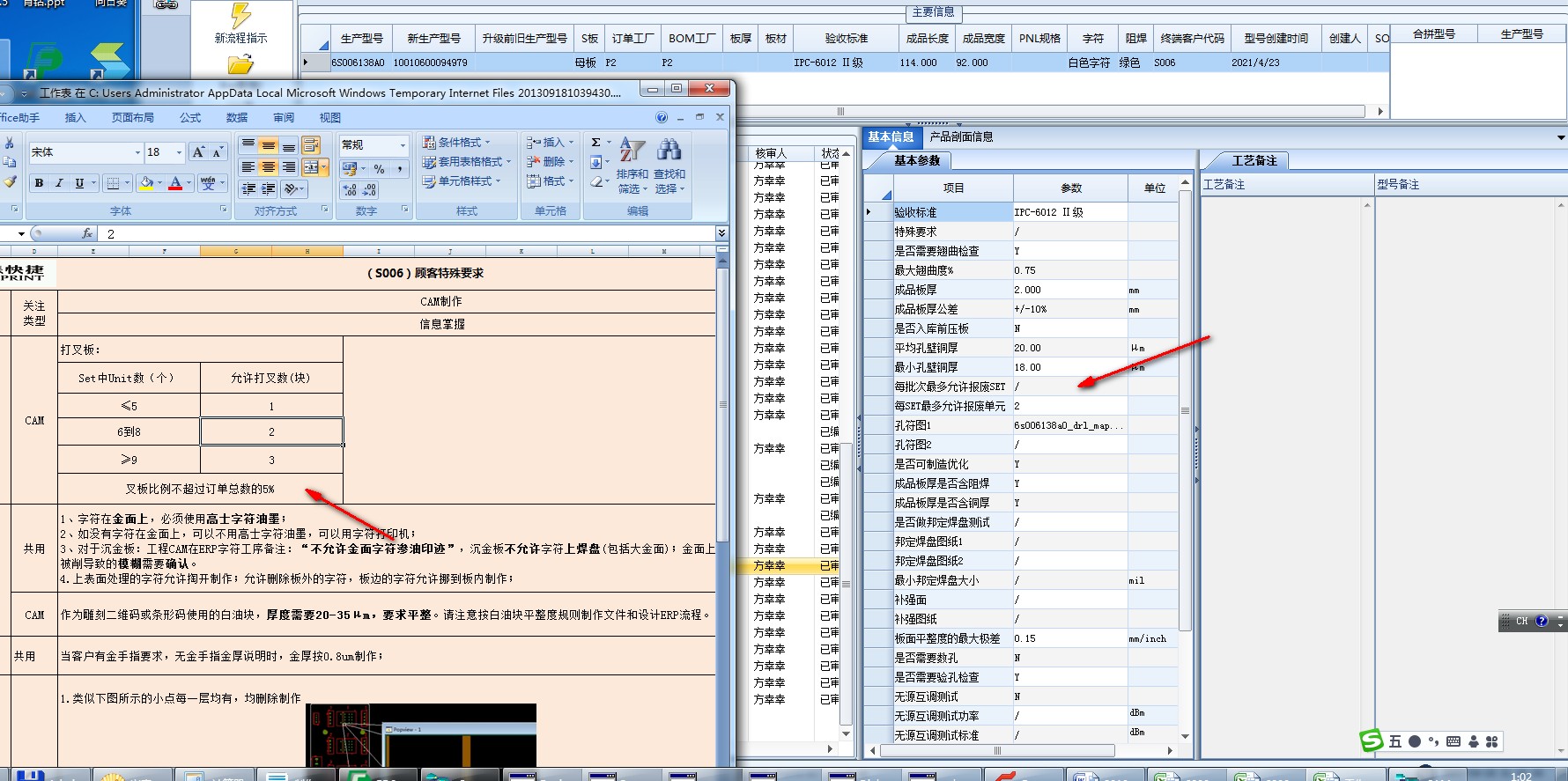Decrease font size with the small A icon
Image resolution: width=1568 pixels, height=781 pixels.
pyautogui.click(x=217, y=152)
